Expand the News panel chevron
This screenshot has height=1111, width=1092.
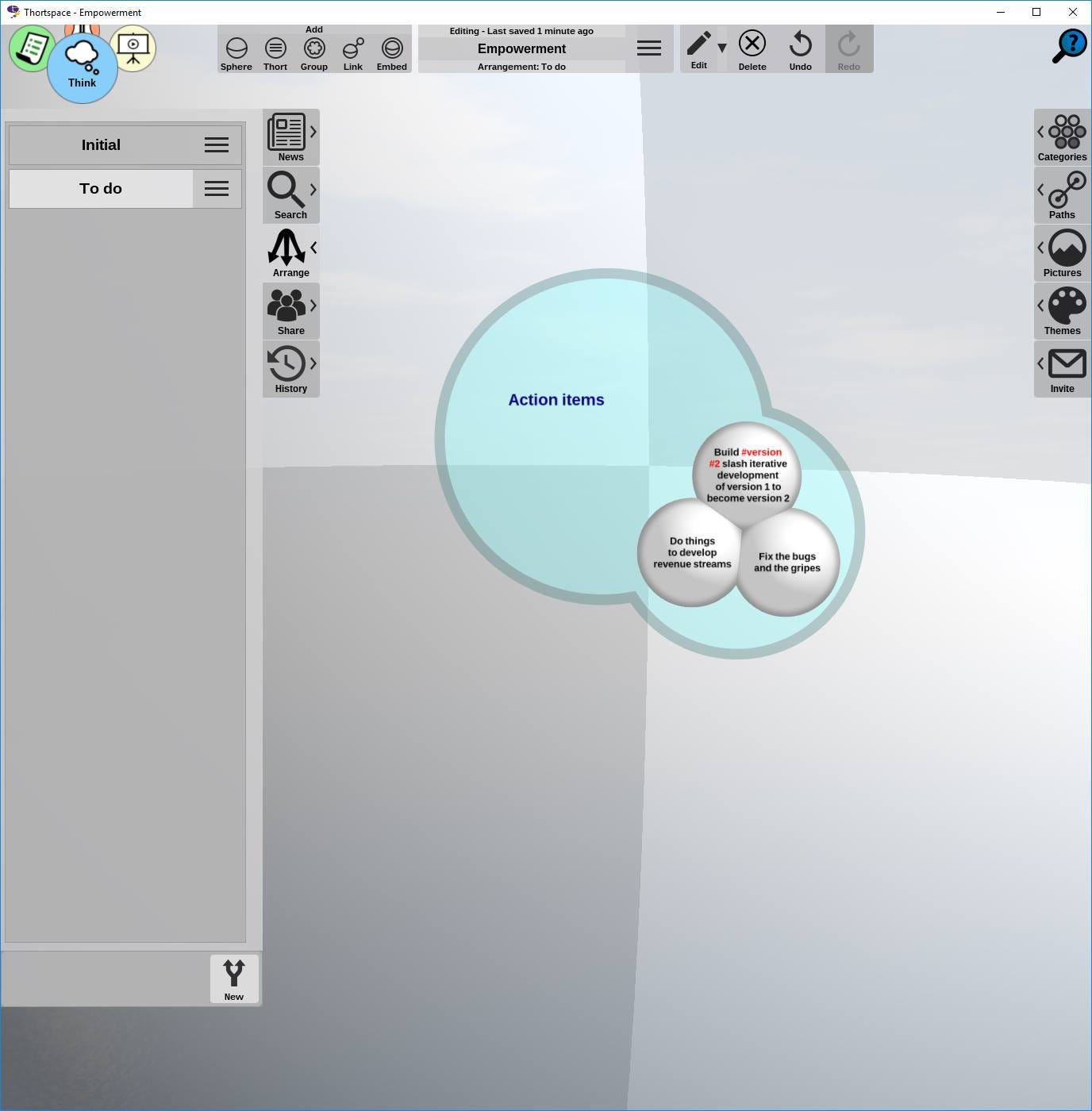click(313, 132)
